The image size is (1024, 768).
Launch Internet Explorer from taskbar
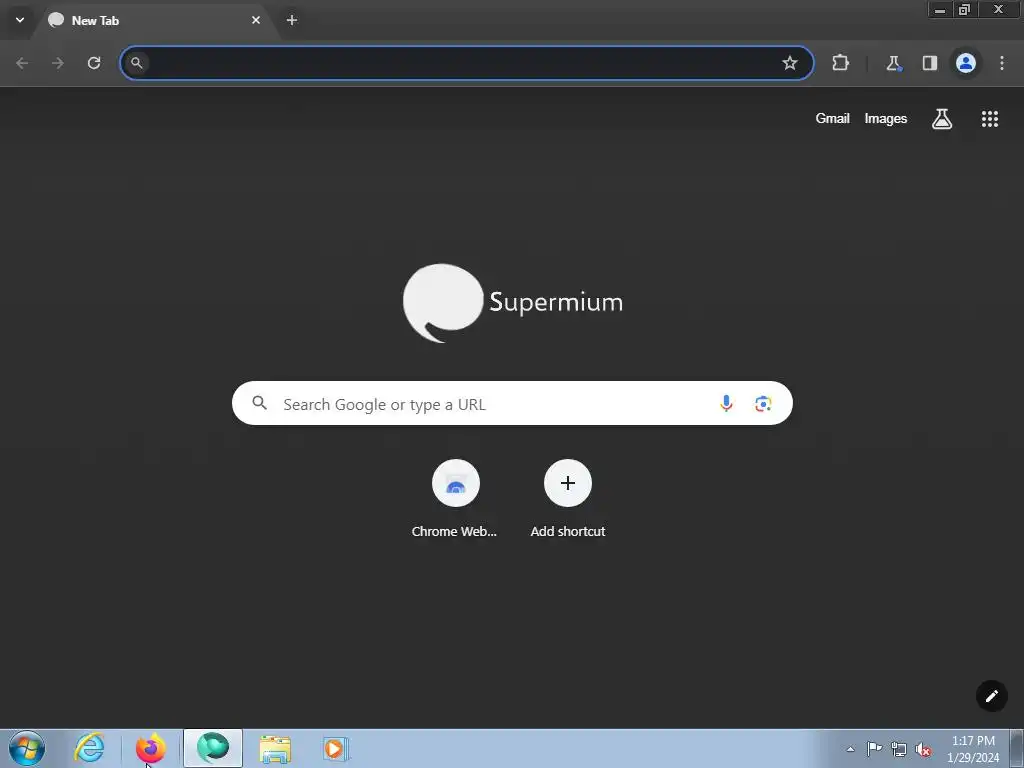[89, 748]
